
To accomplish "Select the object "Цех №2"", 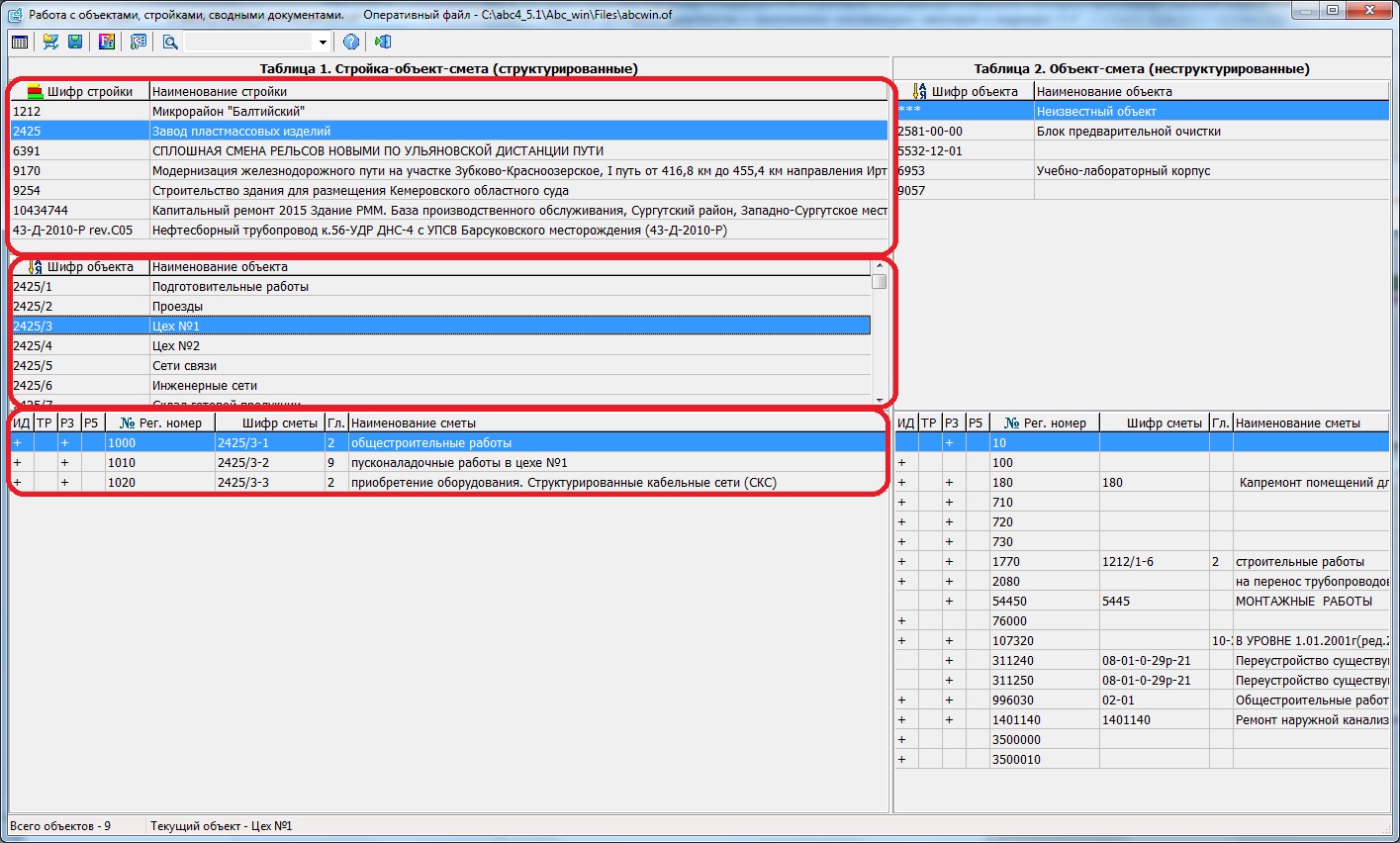I will [x=440, y=345].
